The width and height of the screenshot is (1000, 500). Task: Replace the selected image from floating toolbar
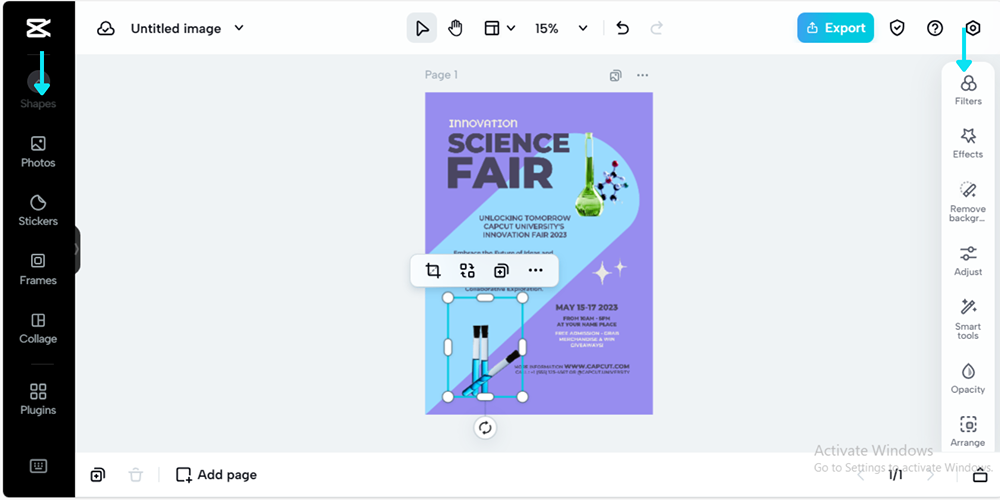coord(467,270)
